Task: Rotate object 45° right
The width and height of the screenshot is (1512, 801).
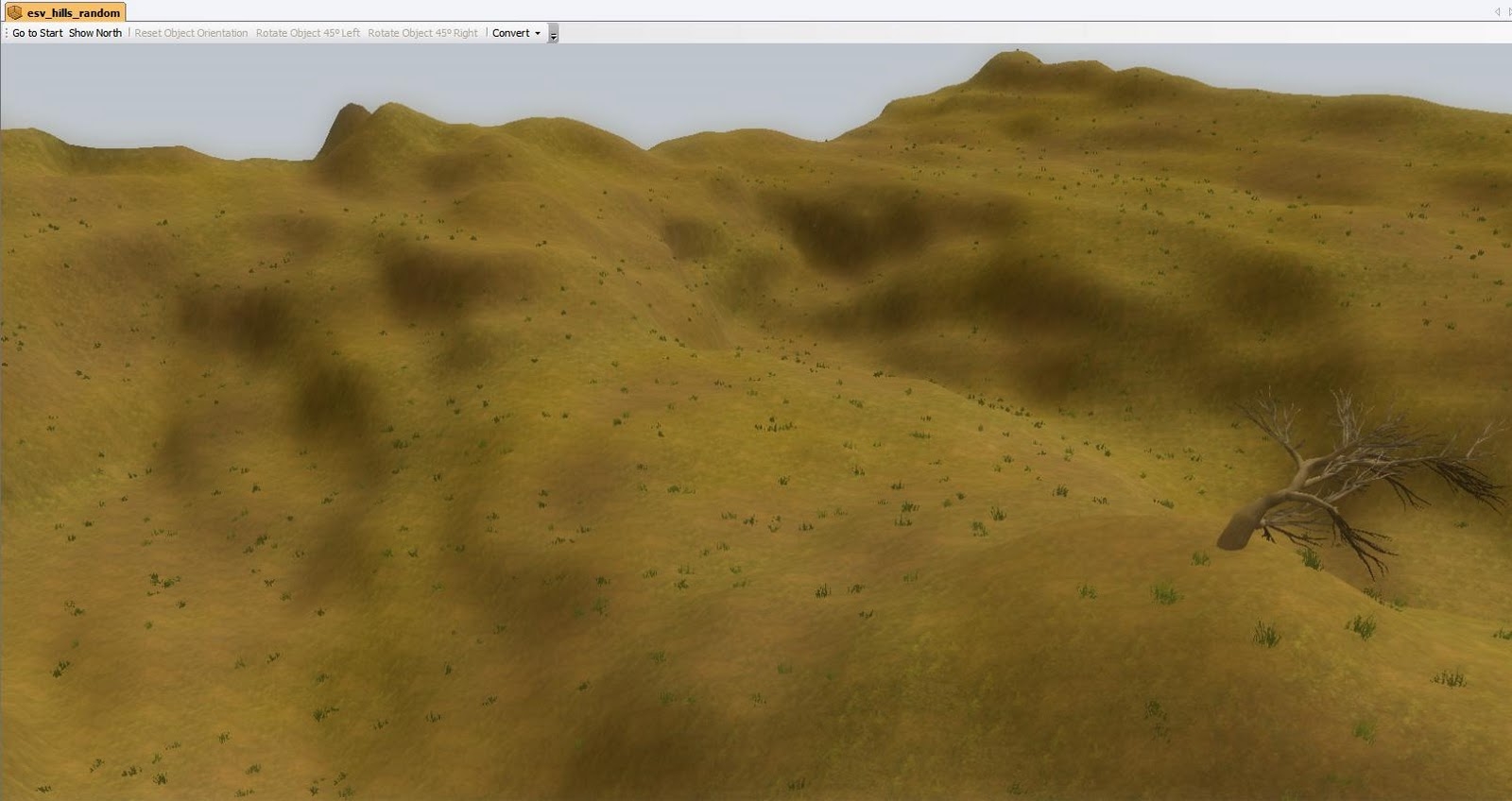Action: pyautogui.click(x=422, y=33)
